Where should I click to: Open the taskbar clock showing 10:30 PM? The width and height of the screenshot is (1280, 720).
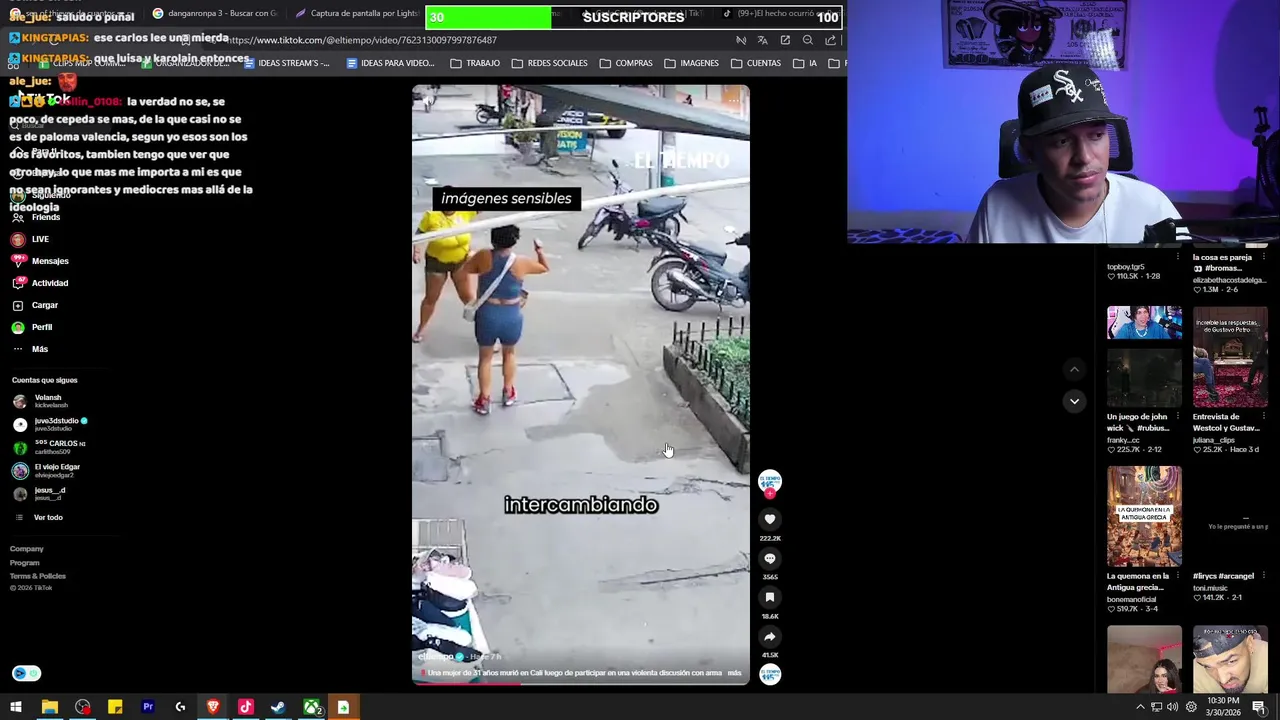pyautogui.click(x=1223, y=707)
